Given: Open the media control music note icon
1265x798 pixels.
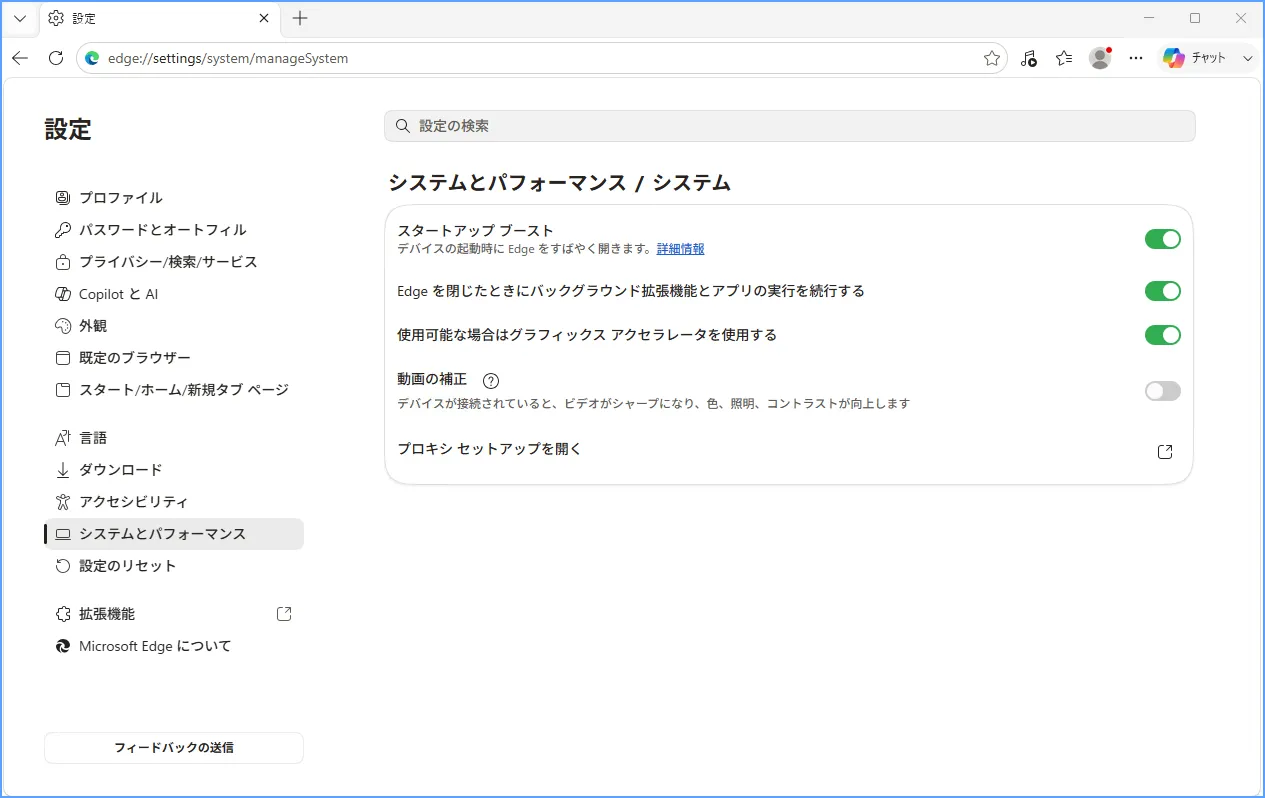Looking at the screenshot, I should (1029, 58).
